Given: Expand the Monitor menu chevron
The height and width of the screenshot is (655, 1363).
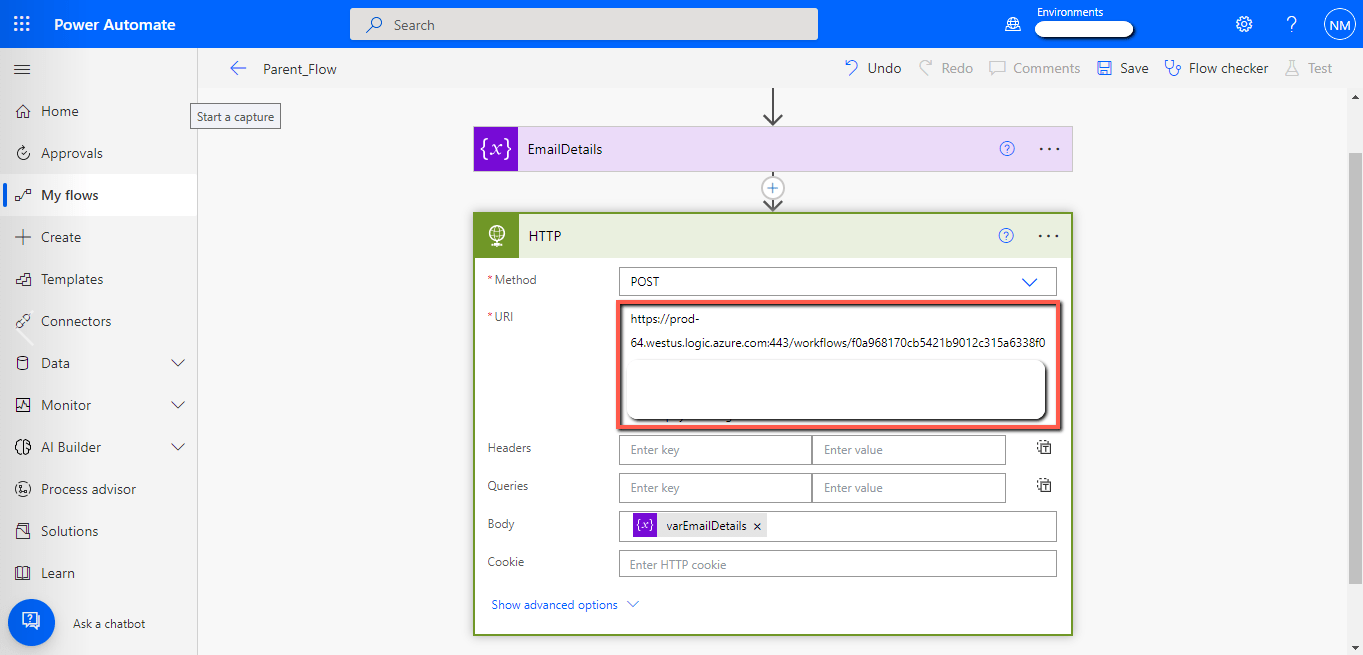Looking at the screenshot, I should click(179, 405).
